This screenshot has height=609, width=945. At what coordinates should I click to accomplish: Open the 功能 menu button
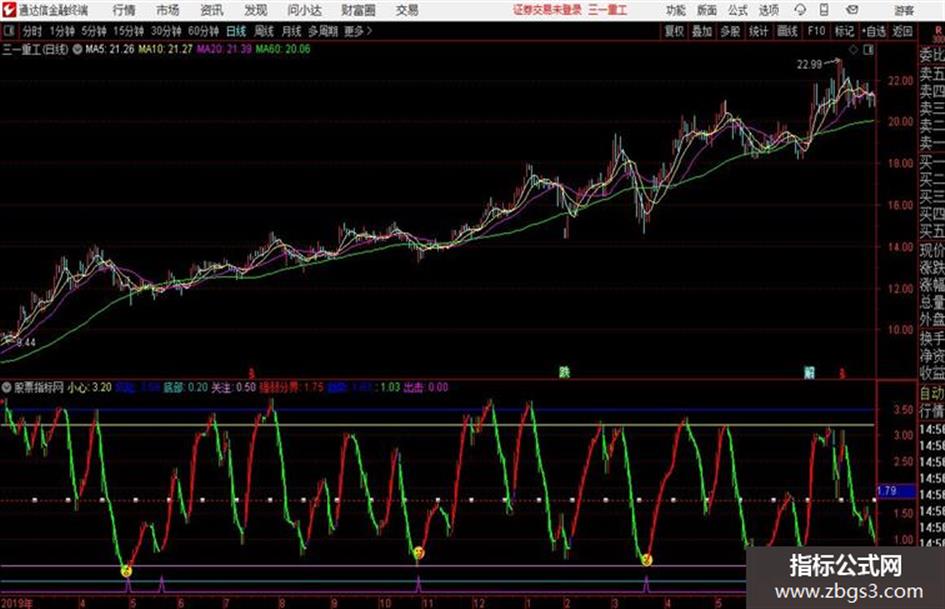676,10
